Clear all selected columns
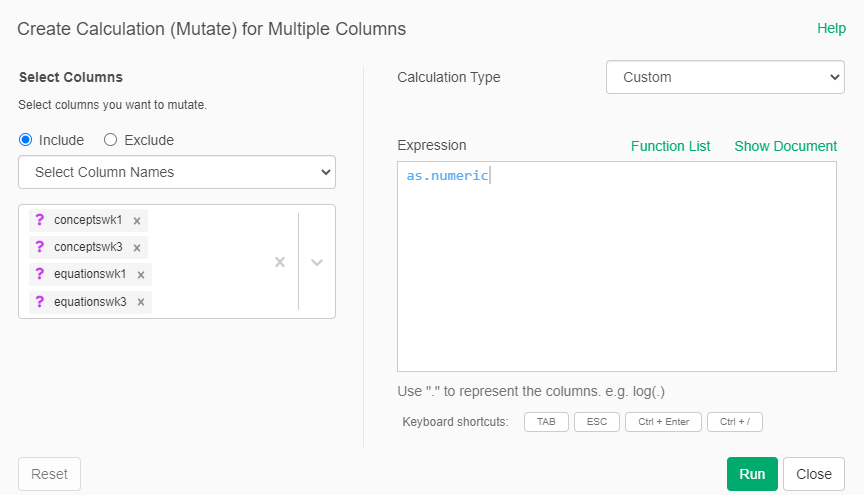 pyautogui.click(x=280, y=262)
